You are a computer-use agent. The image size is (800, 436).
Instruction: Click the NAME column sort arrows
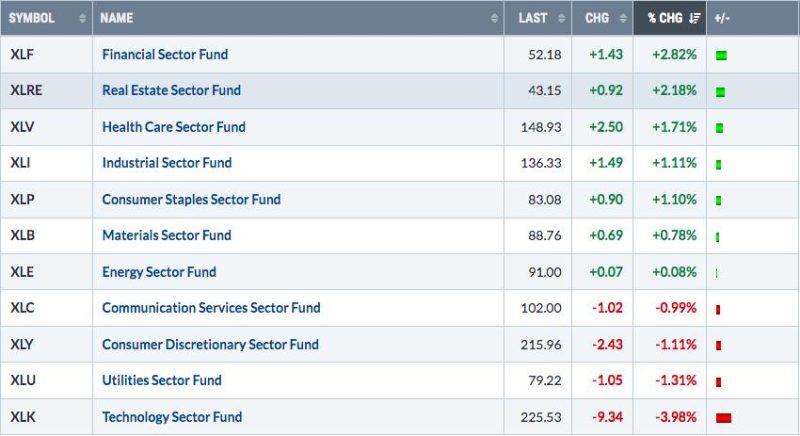(495, 18)
